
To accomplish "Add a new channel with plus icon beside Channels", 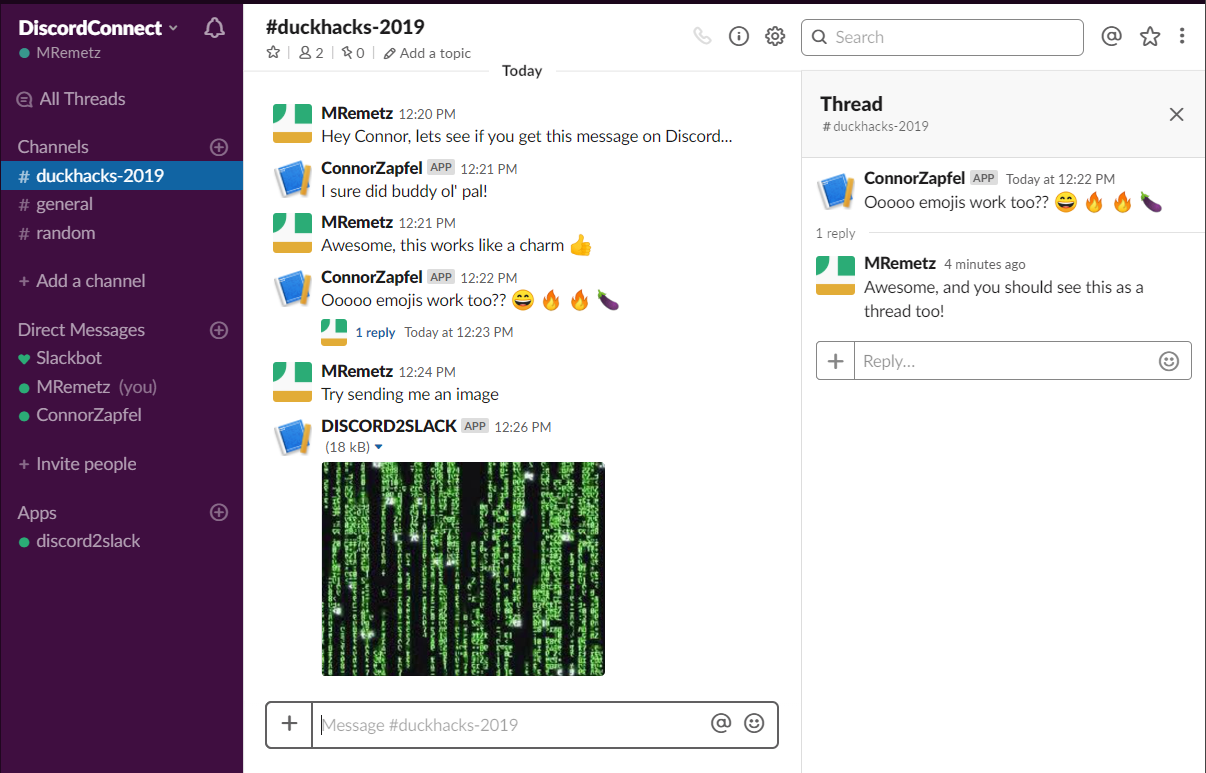I will tap(219, 147).
